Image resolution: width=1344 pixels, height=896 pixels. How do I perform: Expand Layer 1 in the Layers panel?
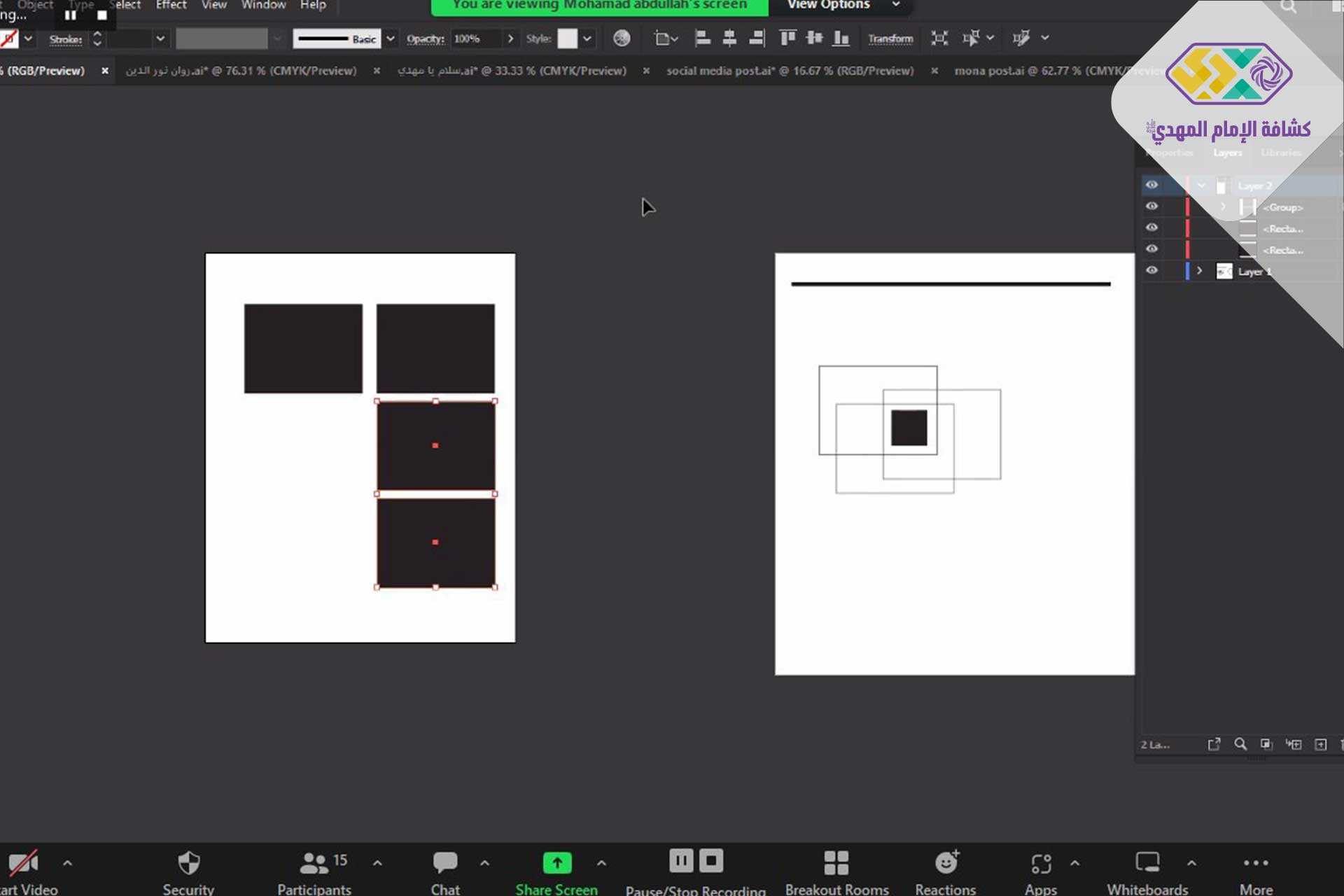point(1199,271)
